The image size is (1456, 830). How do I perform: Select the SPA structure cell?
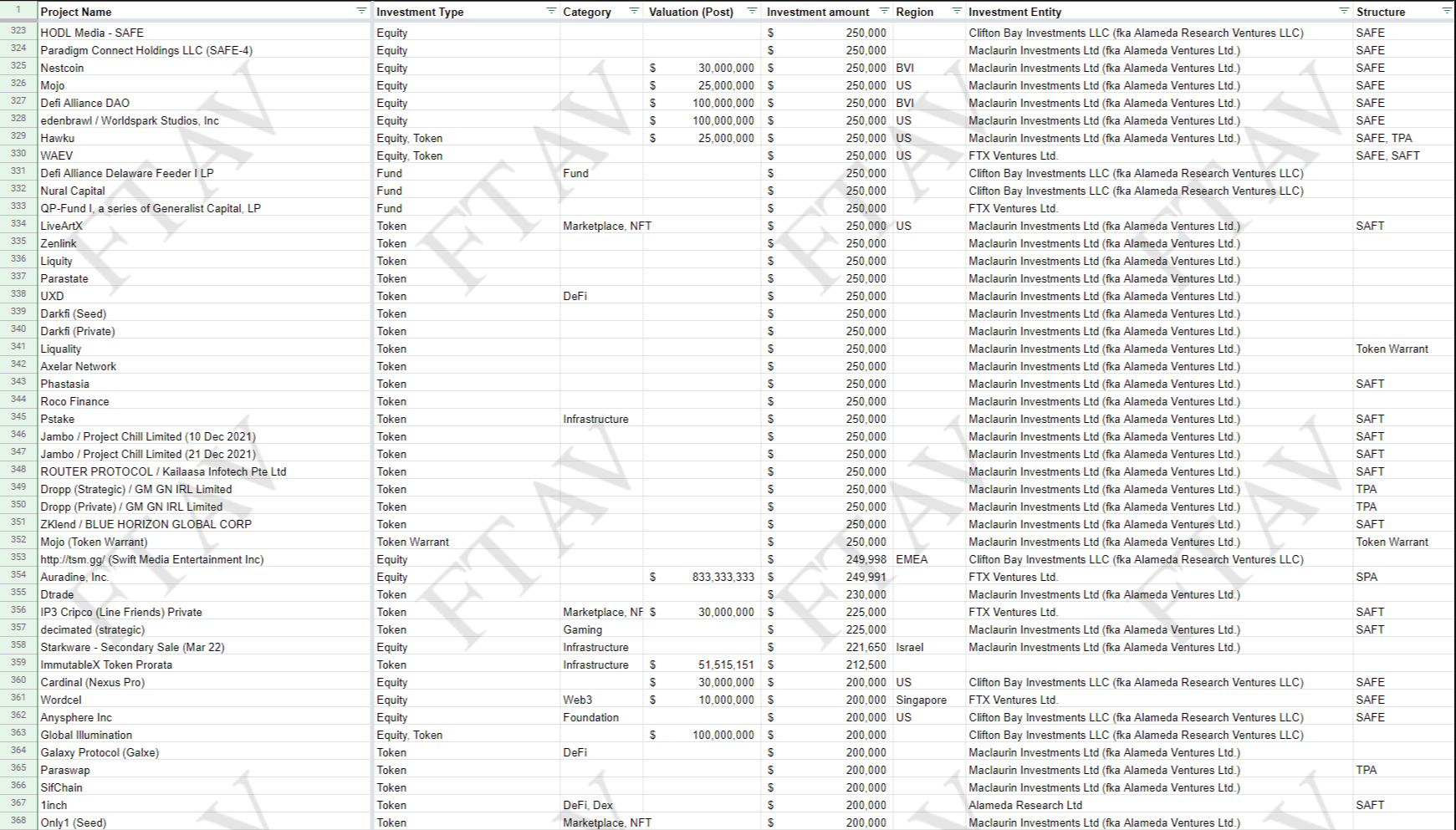[1367, 578]
